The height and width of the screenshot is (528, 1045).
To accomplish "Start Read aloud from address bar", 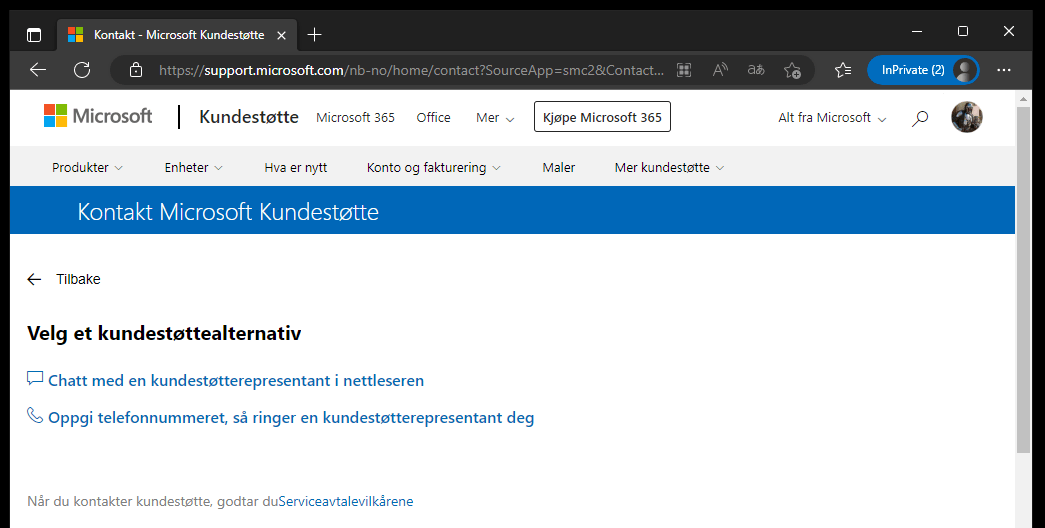I will pos(720,70).
